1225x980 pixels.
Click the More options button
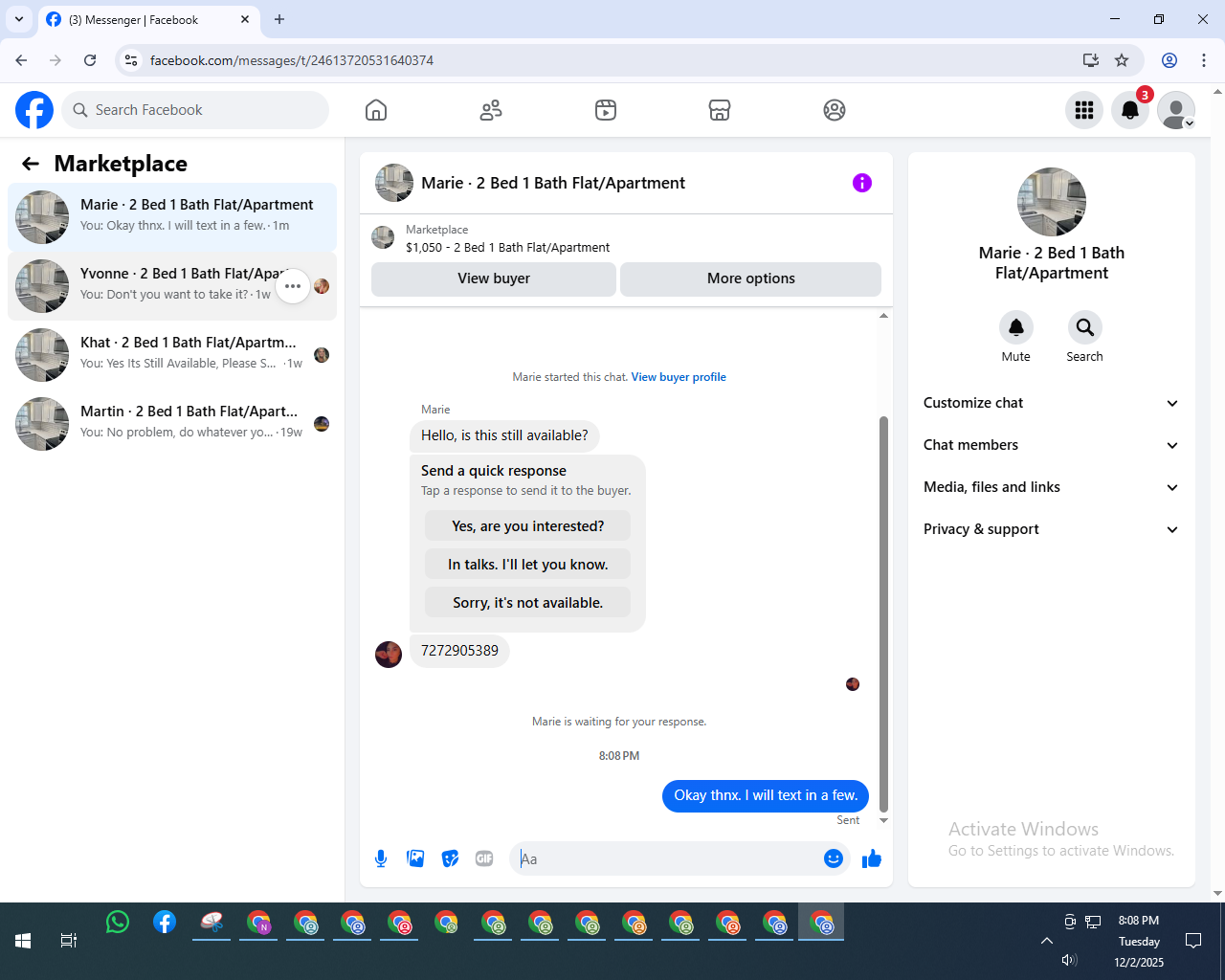751,278
